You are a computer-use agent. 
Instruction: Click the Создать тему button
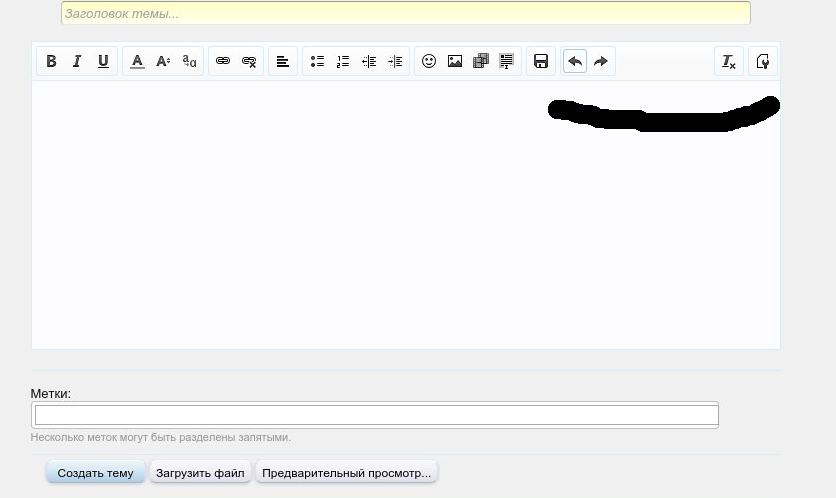click(x=95, y=473)
